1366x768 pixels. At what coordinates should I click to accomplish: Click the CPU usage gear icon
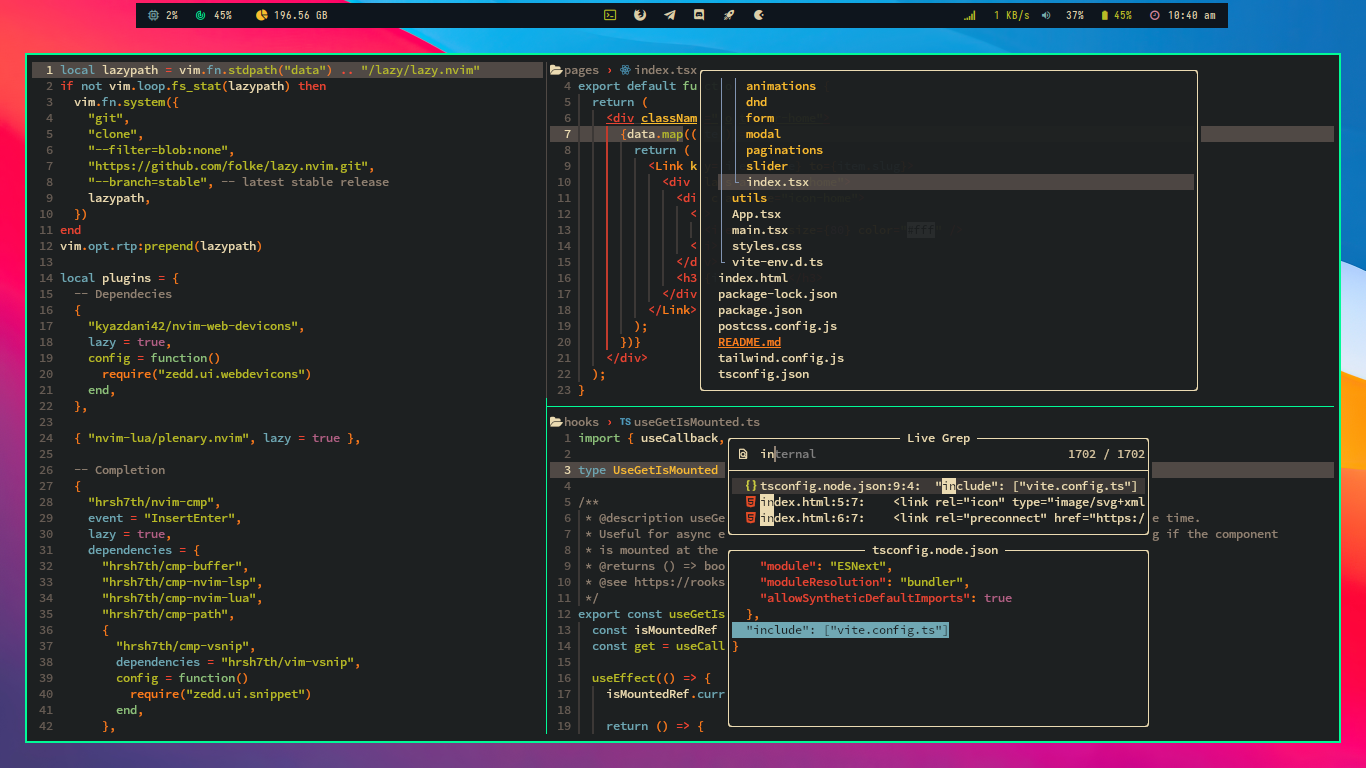[x=153, y=15]
